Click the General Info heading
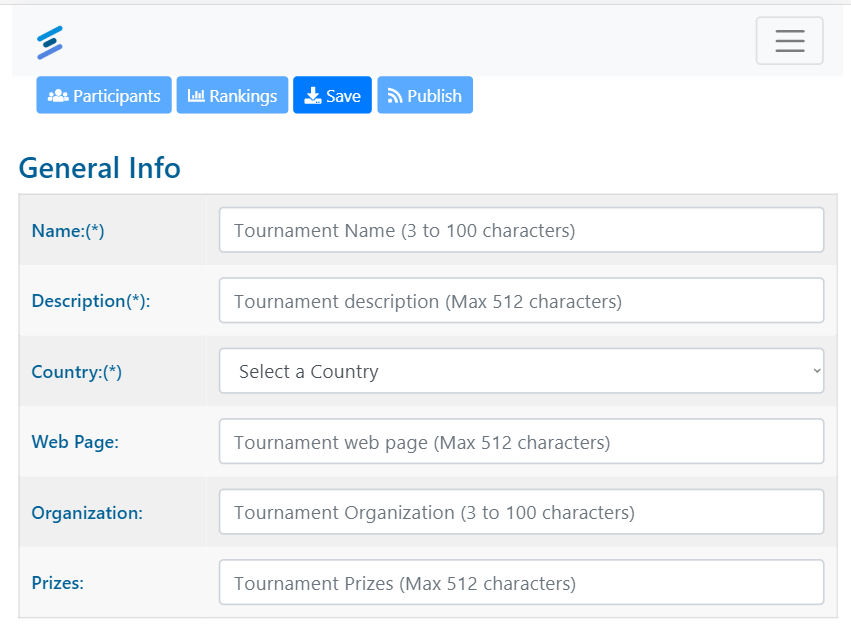Viewport: 851px width, 626px height. (x=100, y=168)
